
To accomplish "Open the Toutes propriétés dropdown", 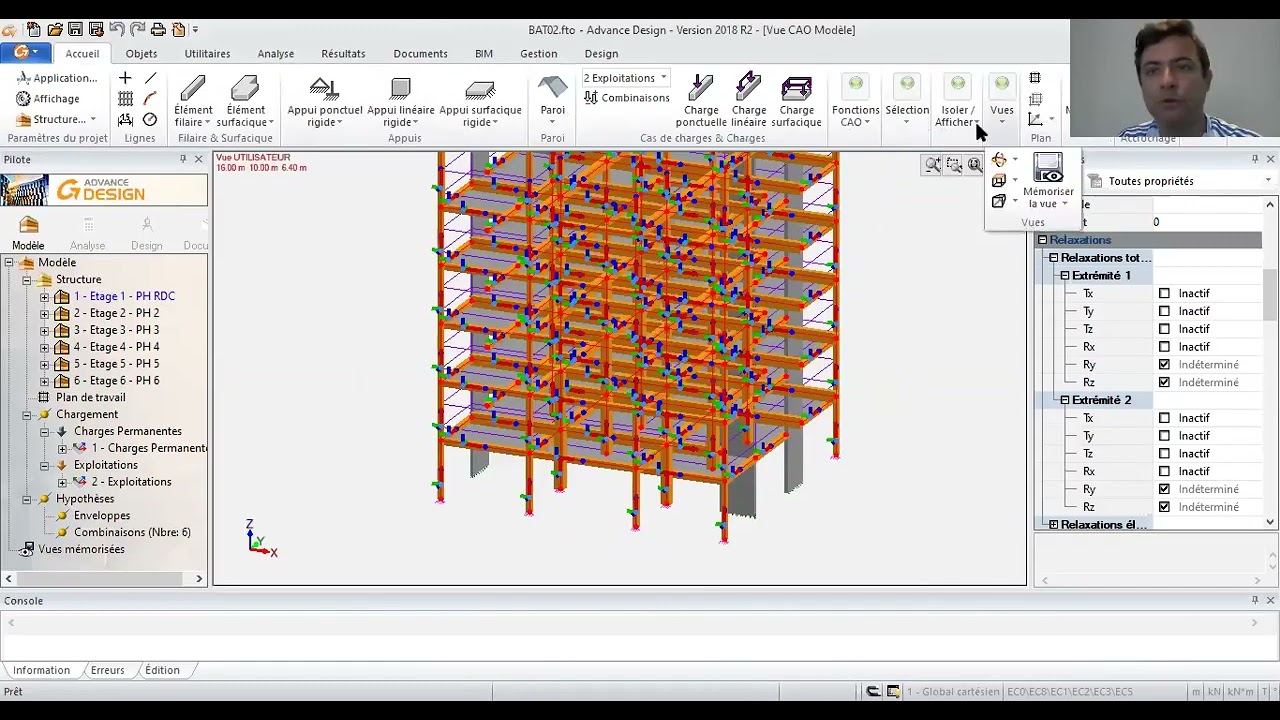I will 1268,181.
